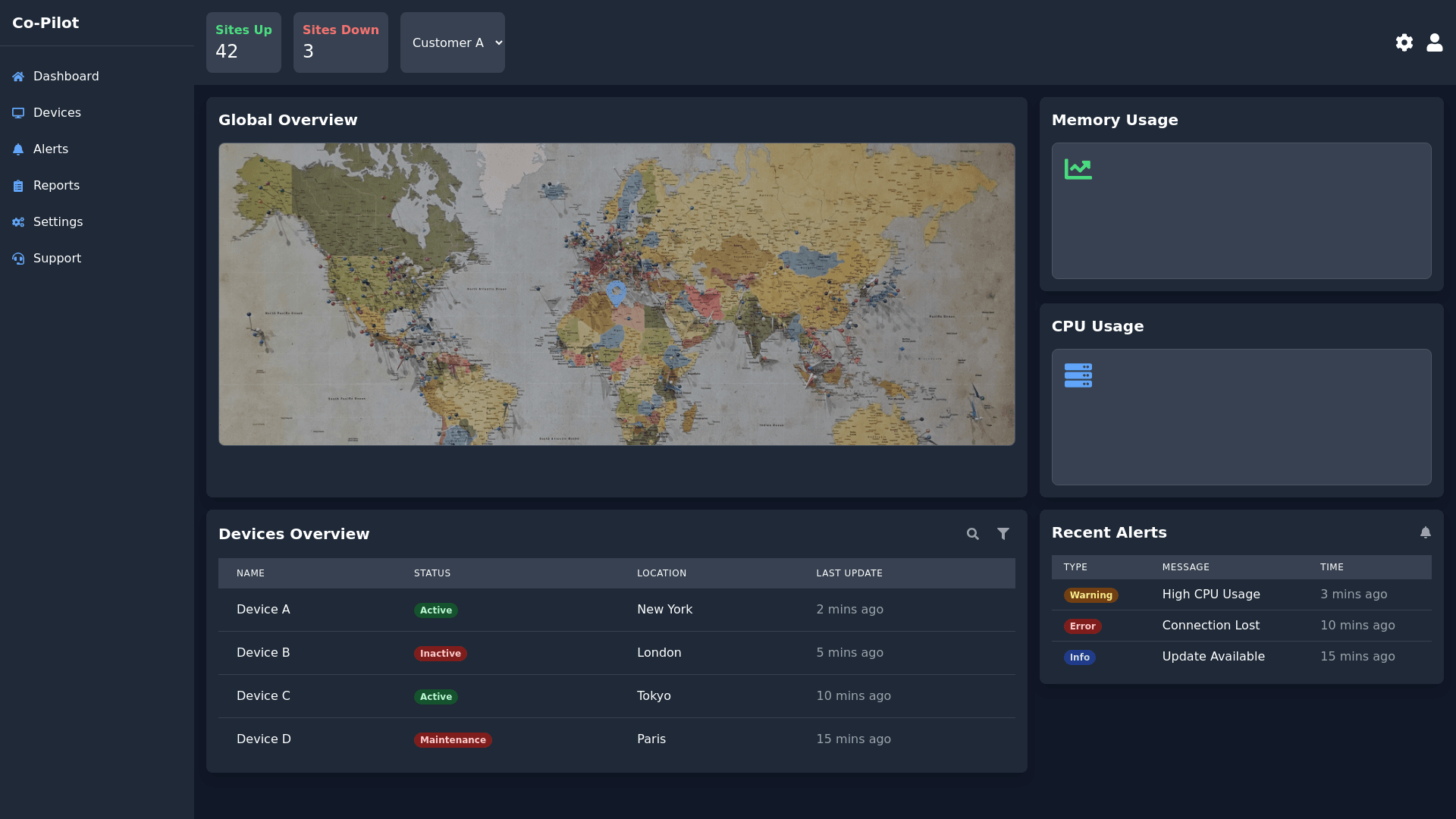This screenshot has height=819, width=1456.
Task: Open Dashboard in the sidebar
Action: [x=66, y=76]
